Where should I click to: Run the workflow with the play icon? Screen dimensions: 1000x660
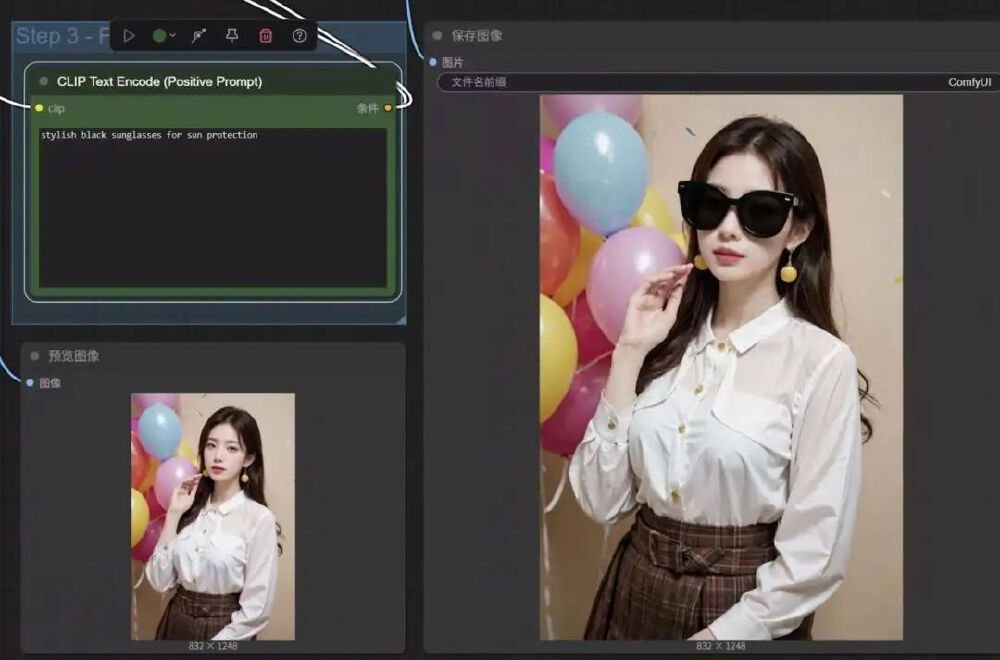(129, 36)
